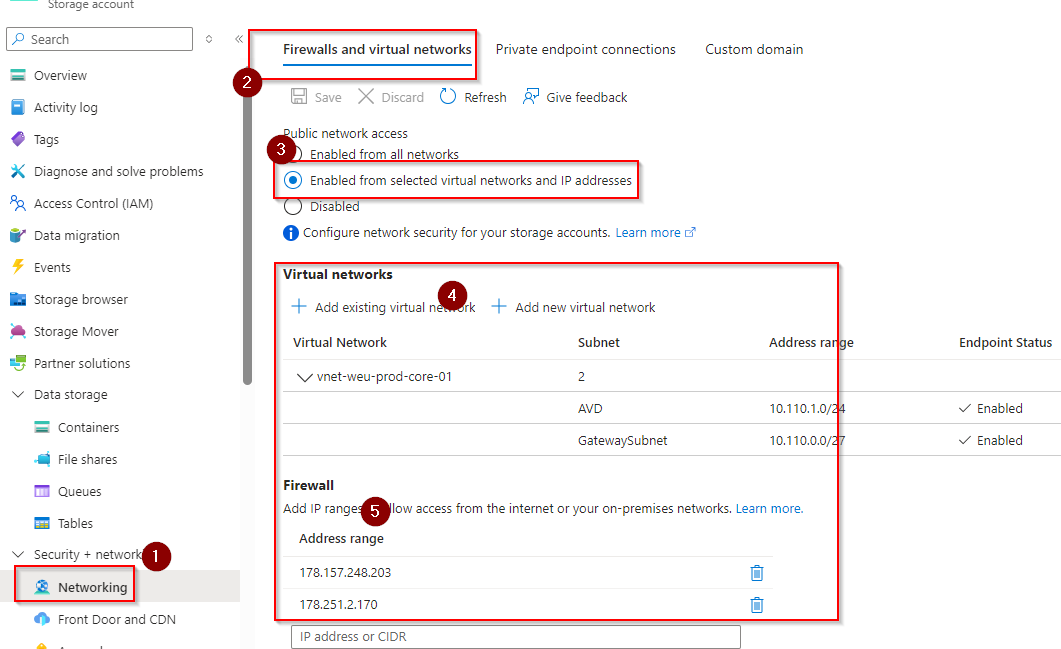Click the Refresh icon in the toolbar
This screenshot has width=1061, height=649.
pos(448,97)
